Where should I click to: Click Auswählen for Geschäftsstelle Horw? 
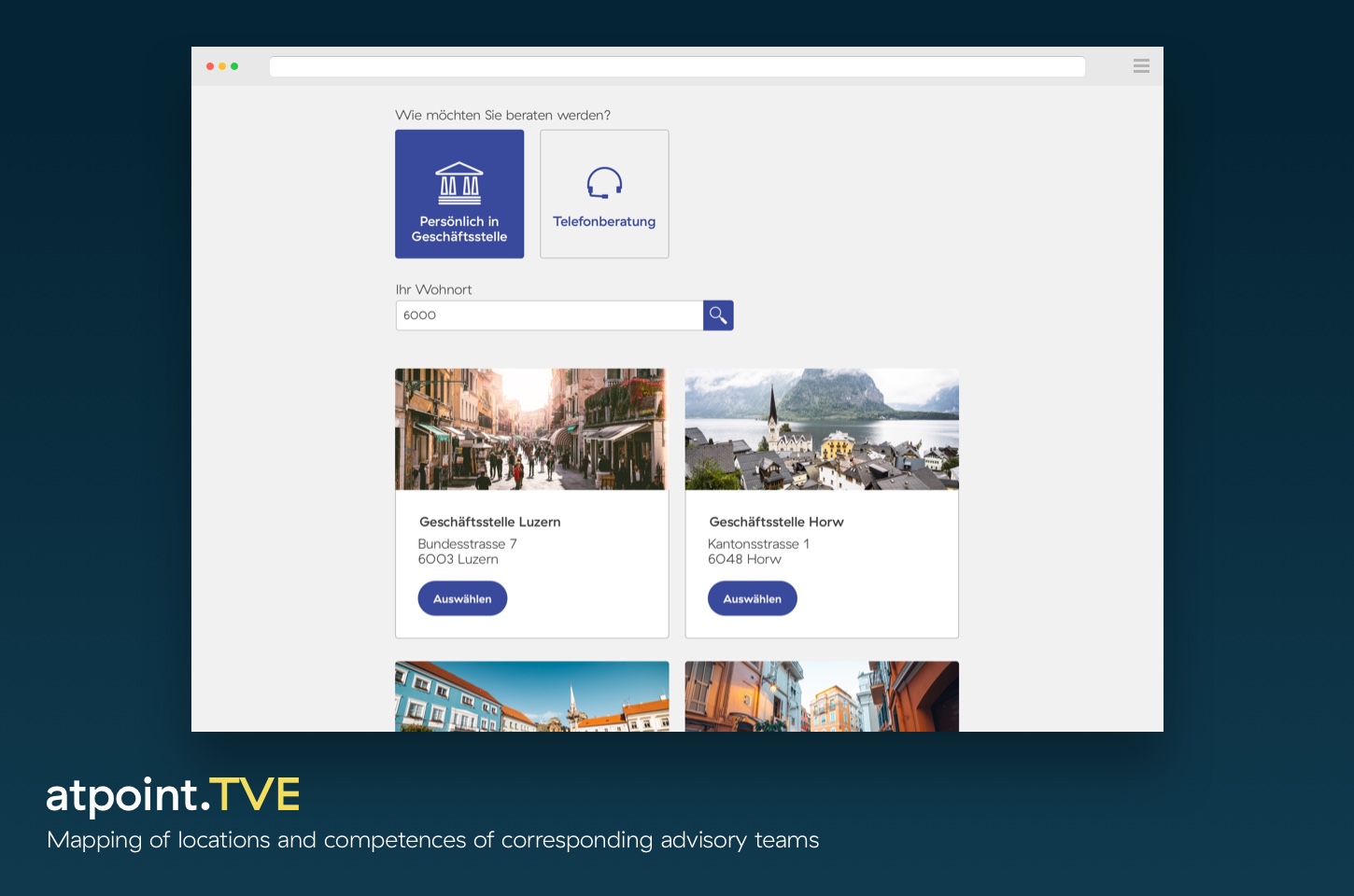(x=753, y=598)
